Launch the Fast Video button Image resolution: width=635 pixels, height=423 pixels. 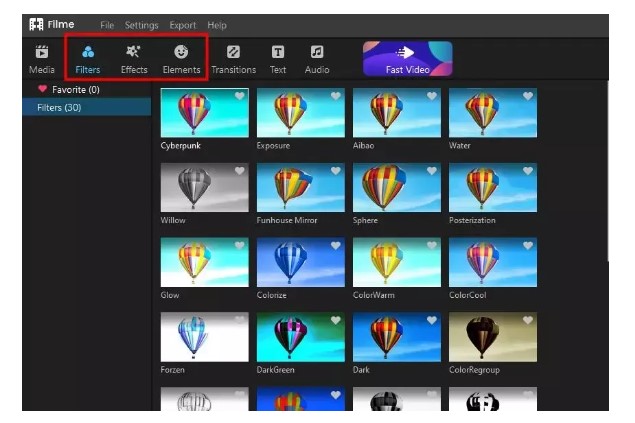pos(407,59)
